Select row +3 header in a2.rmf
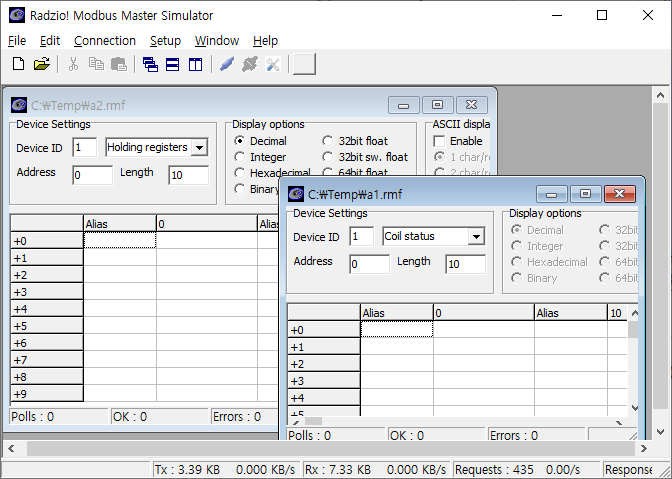 pyautogui.click(x=47, y=292)
